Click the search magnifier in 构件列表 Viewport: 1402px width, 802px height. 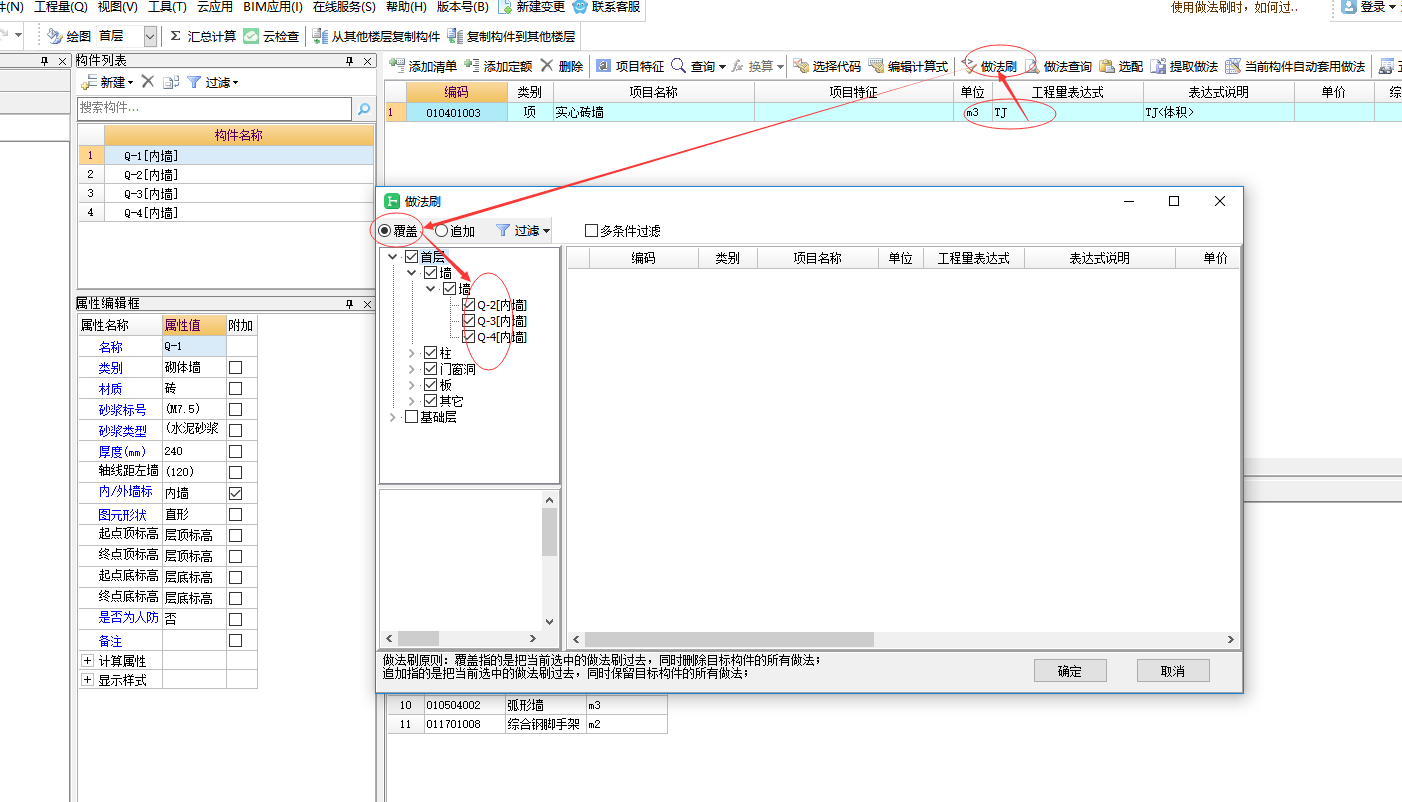click(x=364, y=108)
